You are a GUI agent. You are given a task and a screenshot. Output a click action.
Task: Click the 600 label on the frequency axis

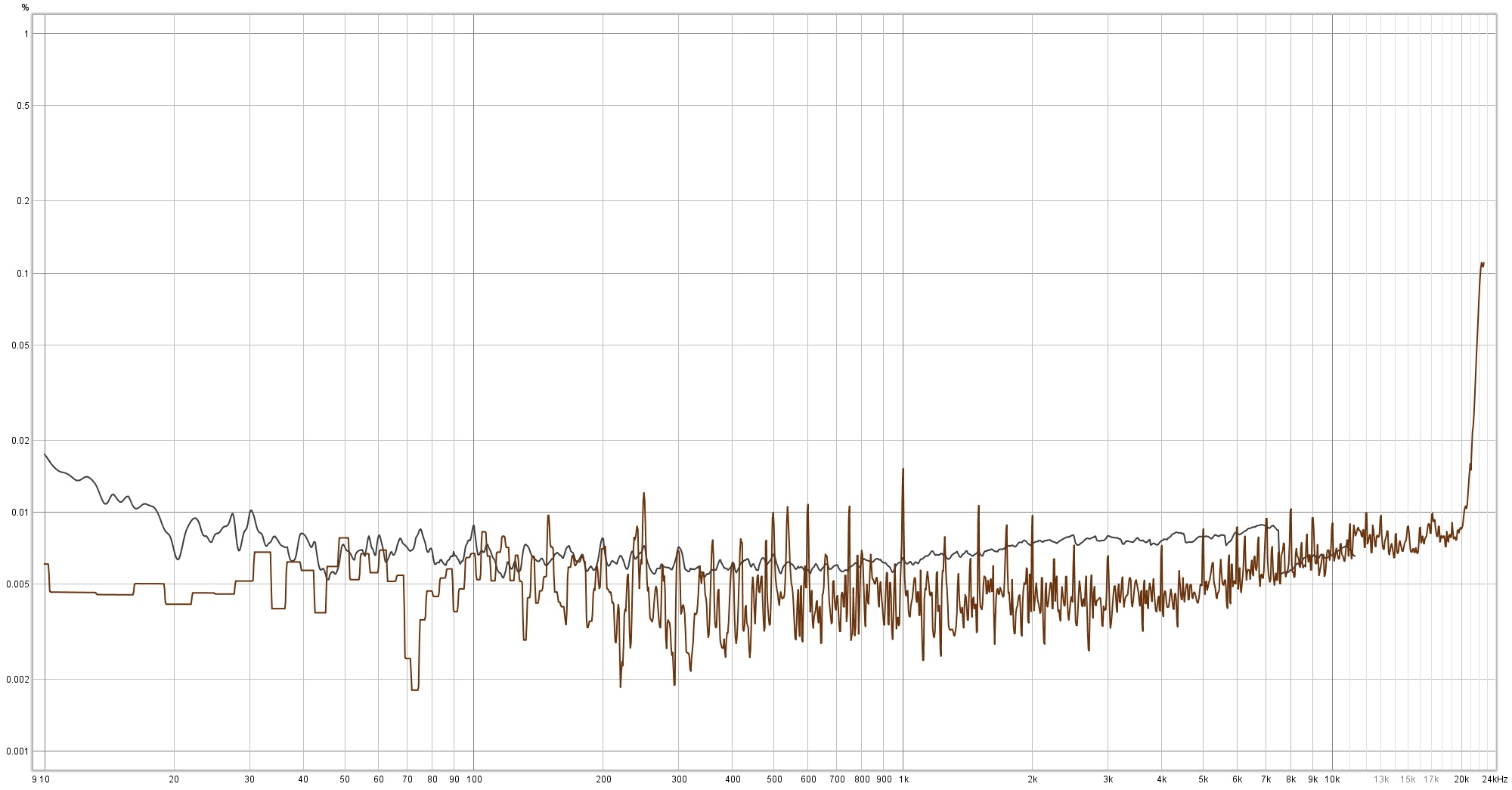tap(808, 779)
